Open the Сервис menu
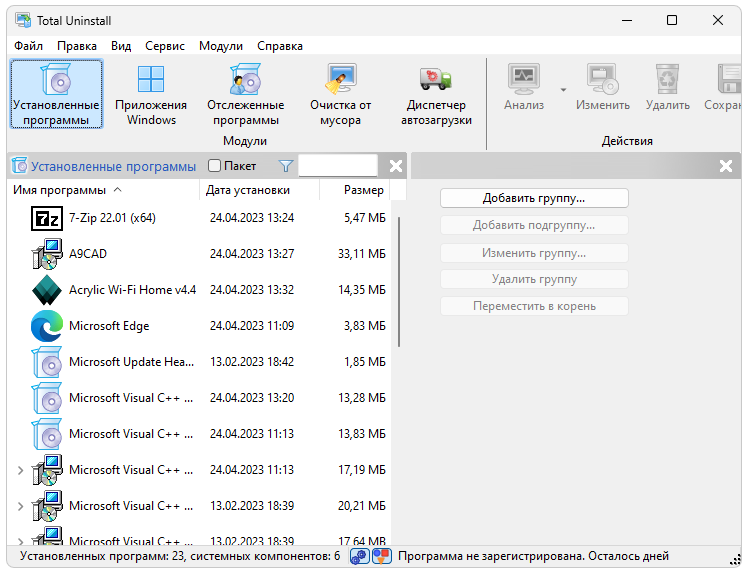Viewport: 749px width, 572px height. (x=165, y=46)
